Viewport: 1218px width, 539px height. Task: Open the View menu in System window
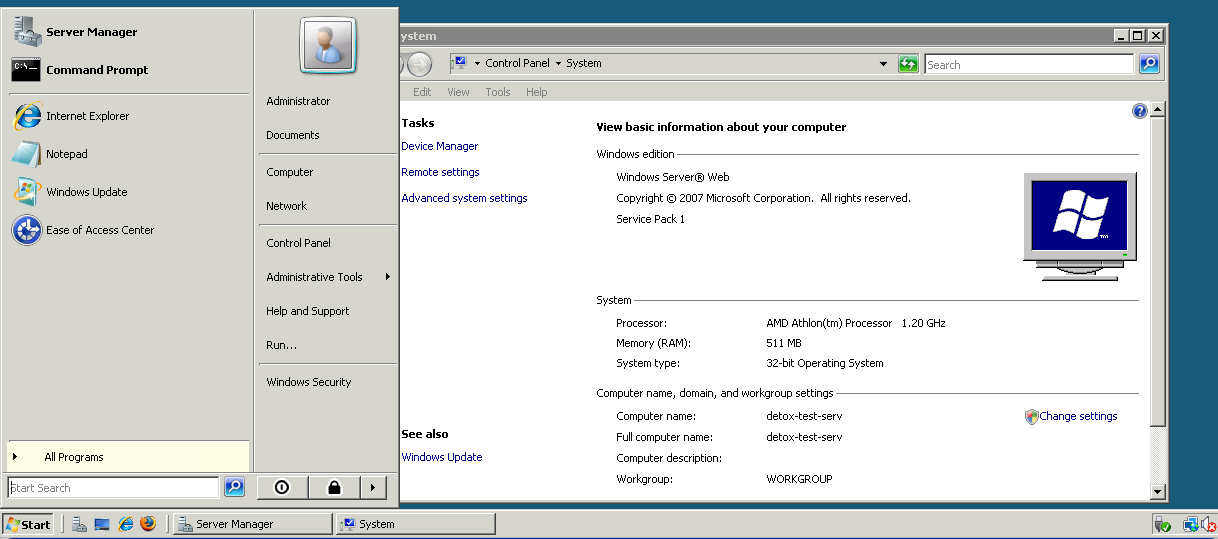(458, 92)
